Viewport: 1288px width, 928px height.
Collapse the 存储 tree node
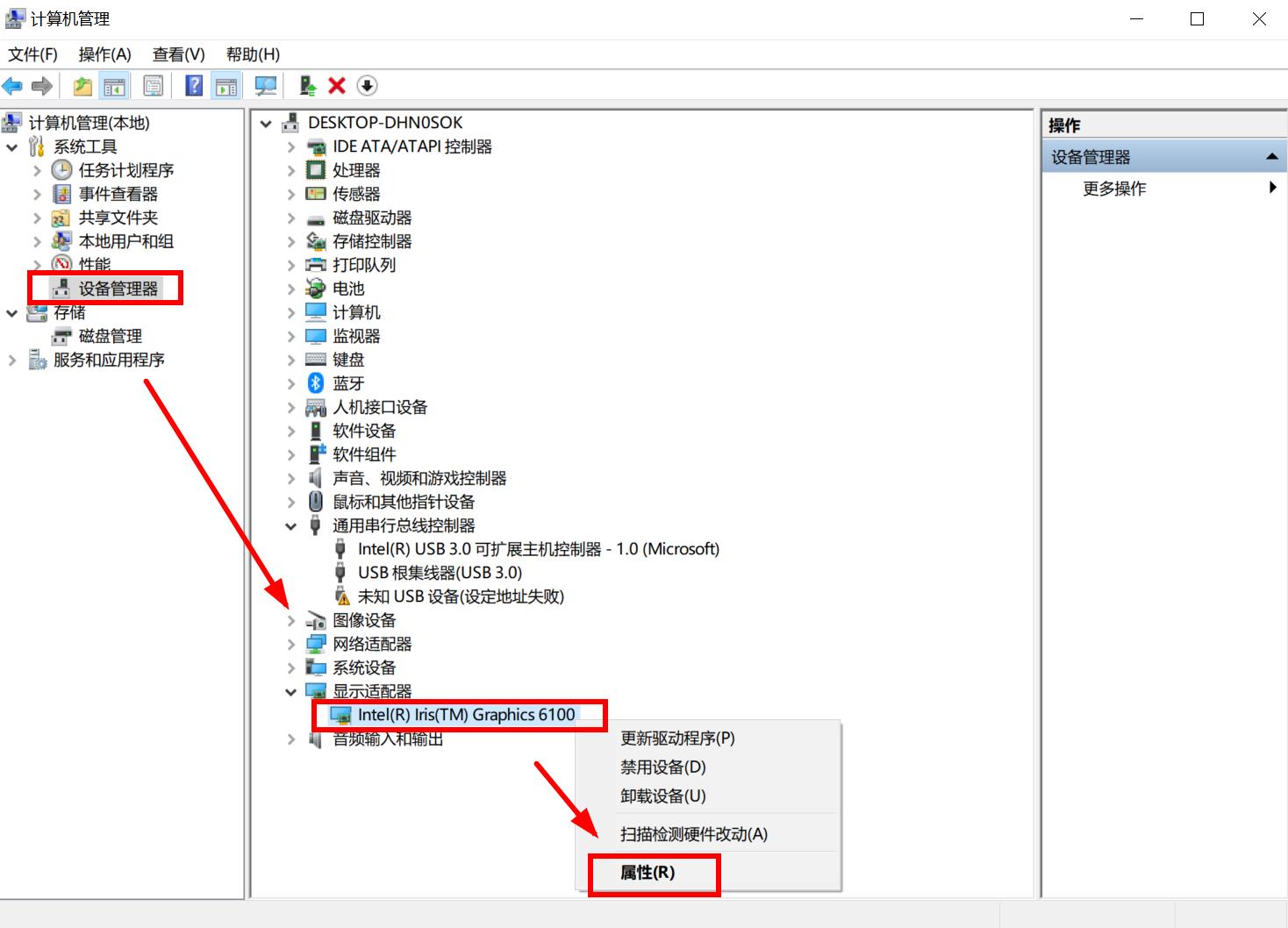point(12,313)
